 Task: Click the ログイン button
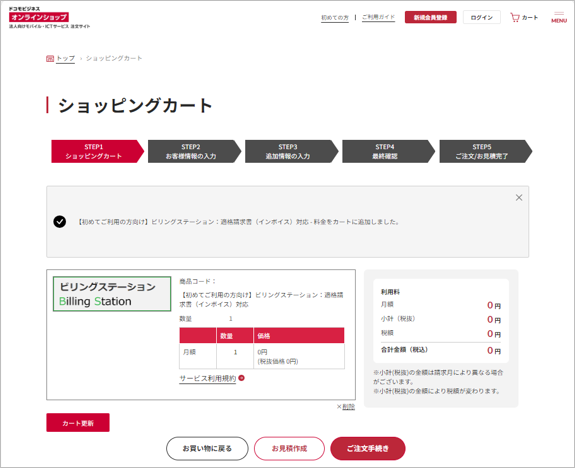pyautogui.click(x=481, y=17)
